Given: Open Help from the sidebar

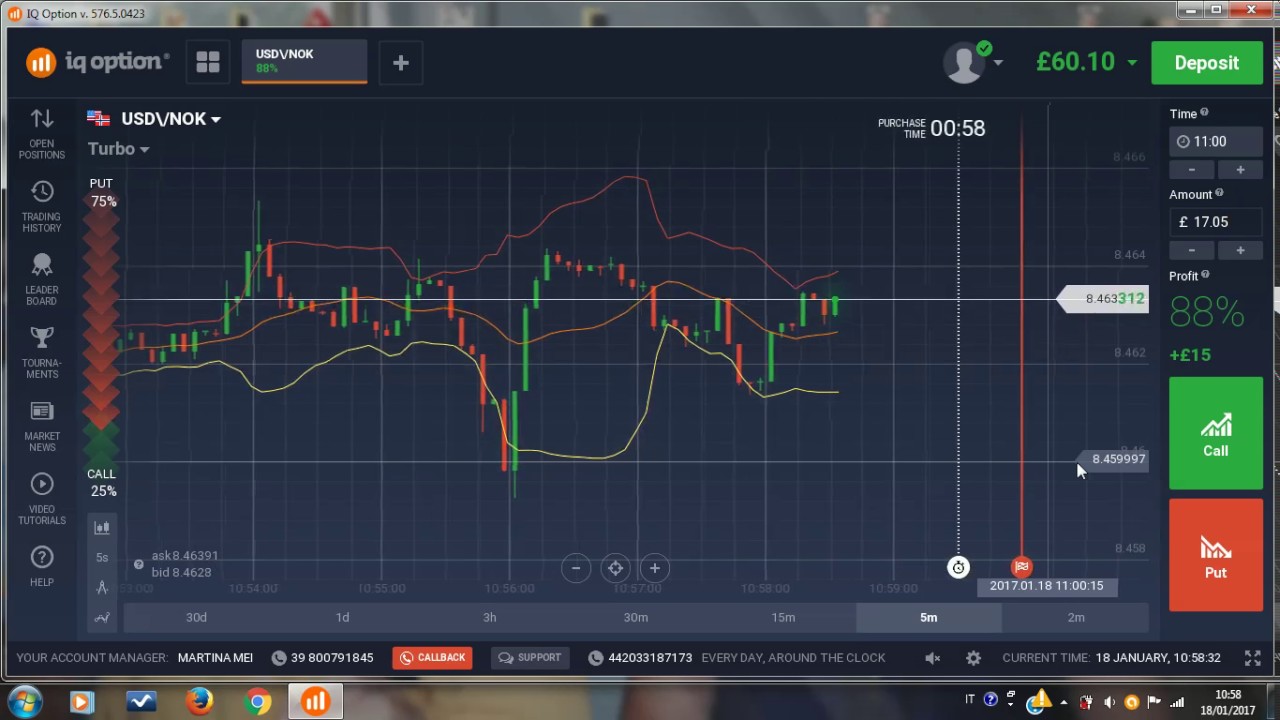Looking at the screenshot, I should (41, 567).
